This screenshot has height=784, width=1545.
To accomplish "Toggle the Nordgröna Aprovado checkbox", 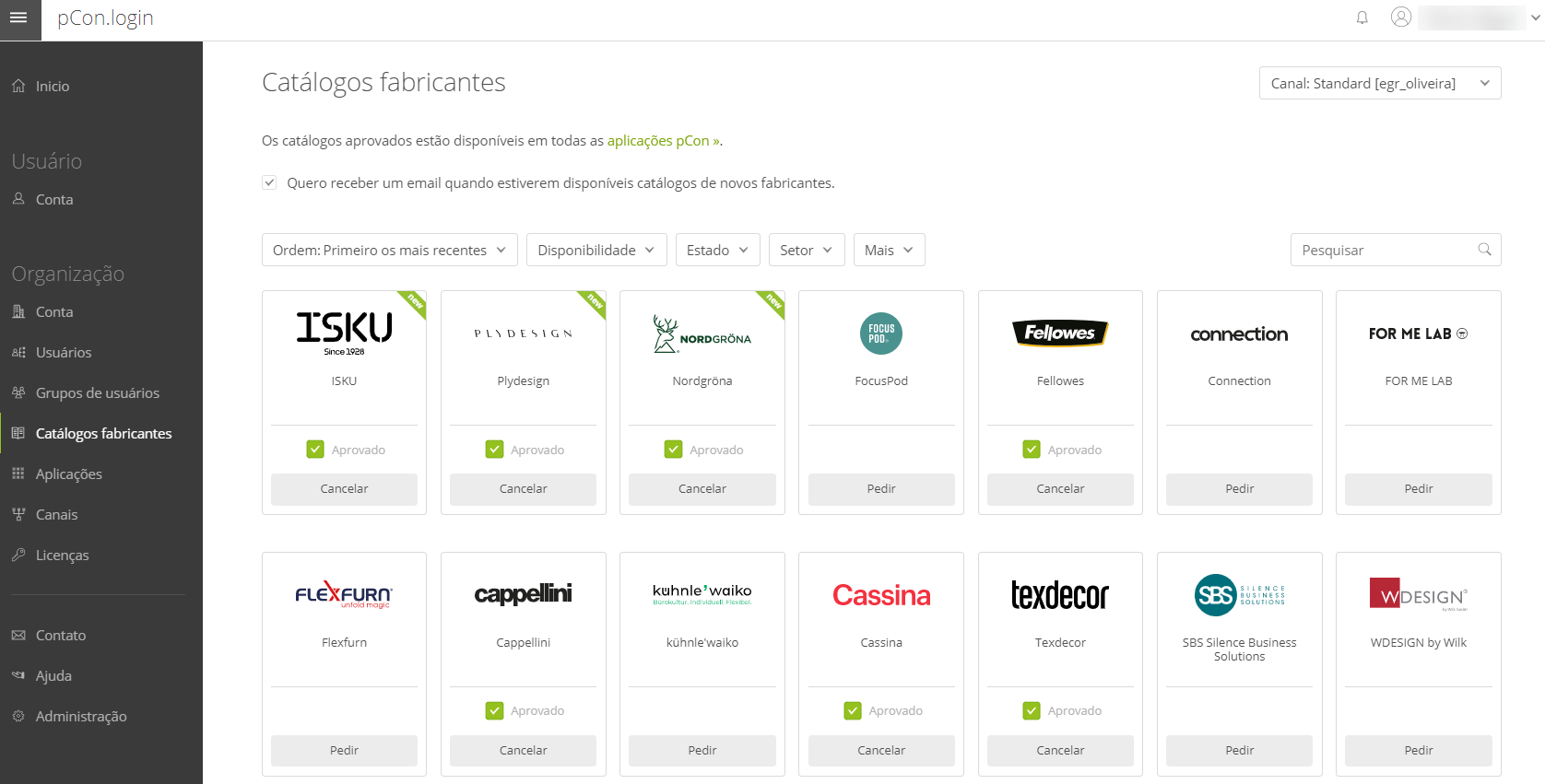I will coord(674,450).
